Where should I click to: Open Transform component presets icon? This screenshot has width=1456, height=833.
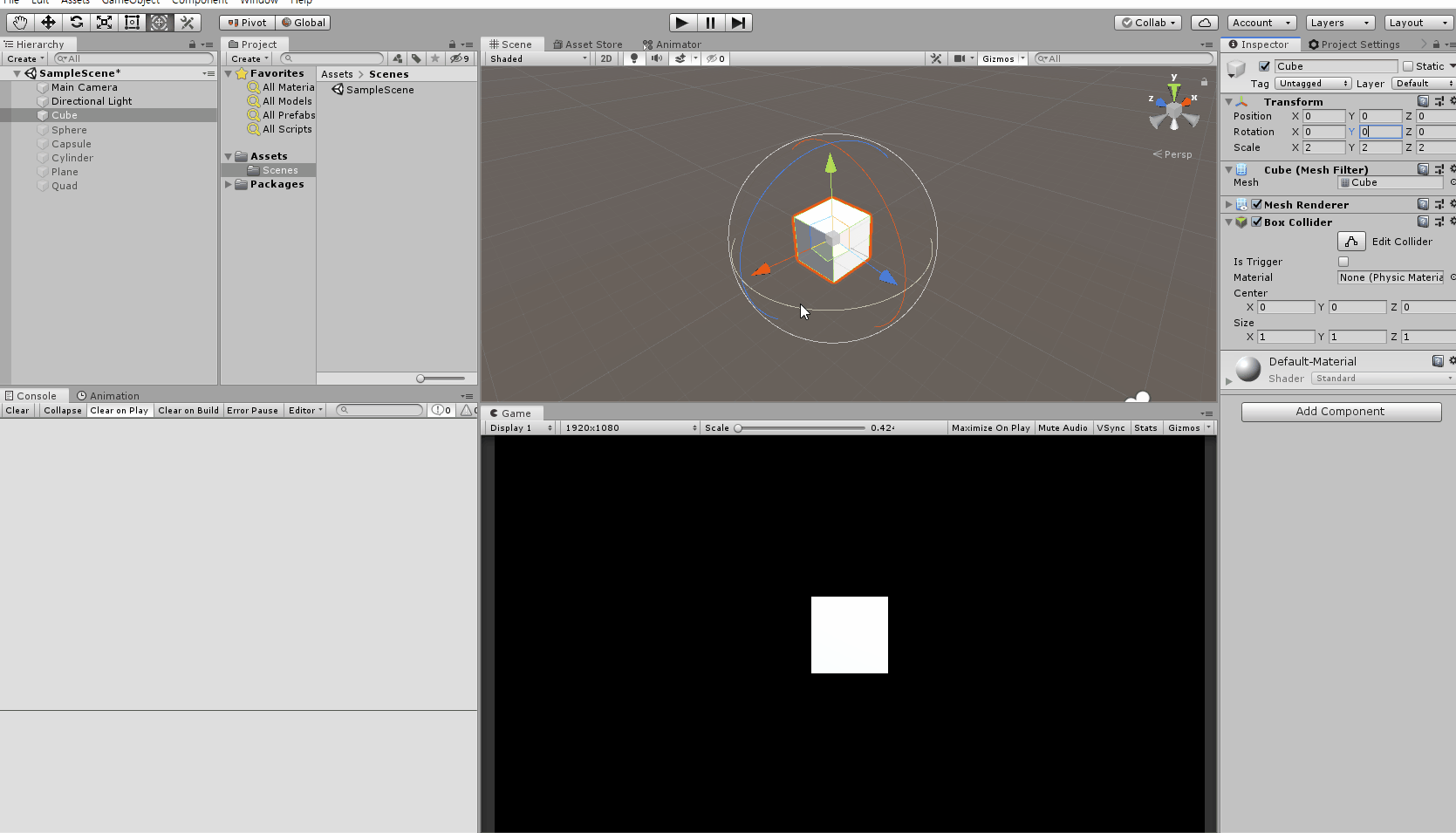(1439, 101)
